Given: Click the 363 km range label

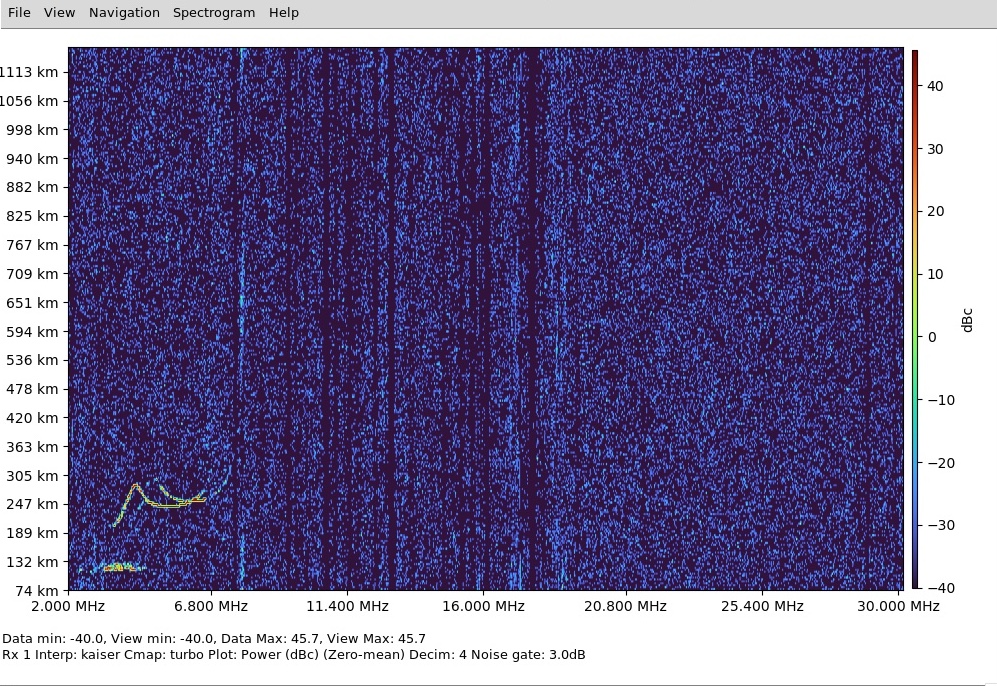Looking at the screenshot, I should pyautogui.click(x=32, y=447).
